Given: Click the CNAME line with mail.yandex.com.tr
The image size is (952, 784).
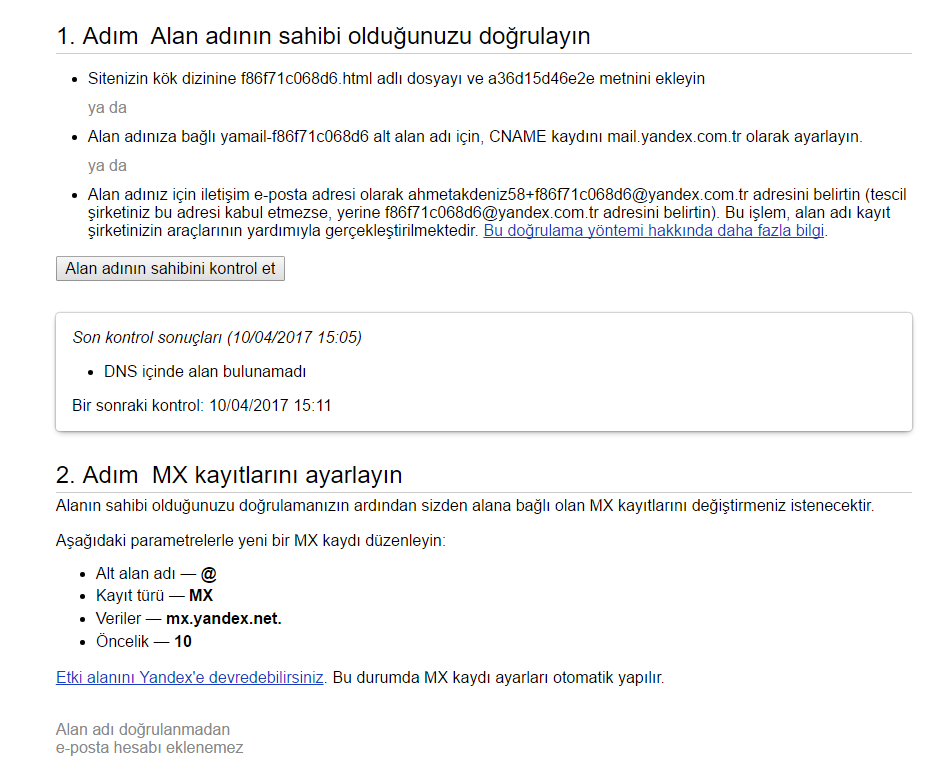Looking at the screenshot, I should coord(475,137).
